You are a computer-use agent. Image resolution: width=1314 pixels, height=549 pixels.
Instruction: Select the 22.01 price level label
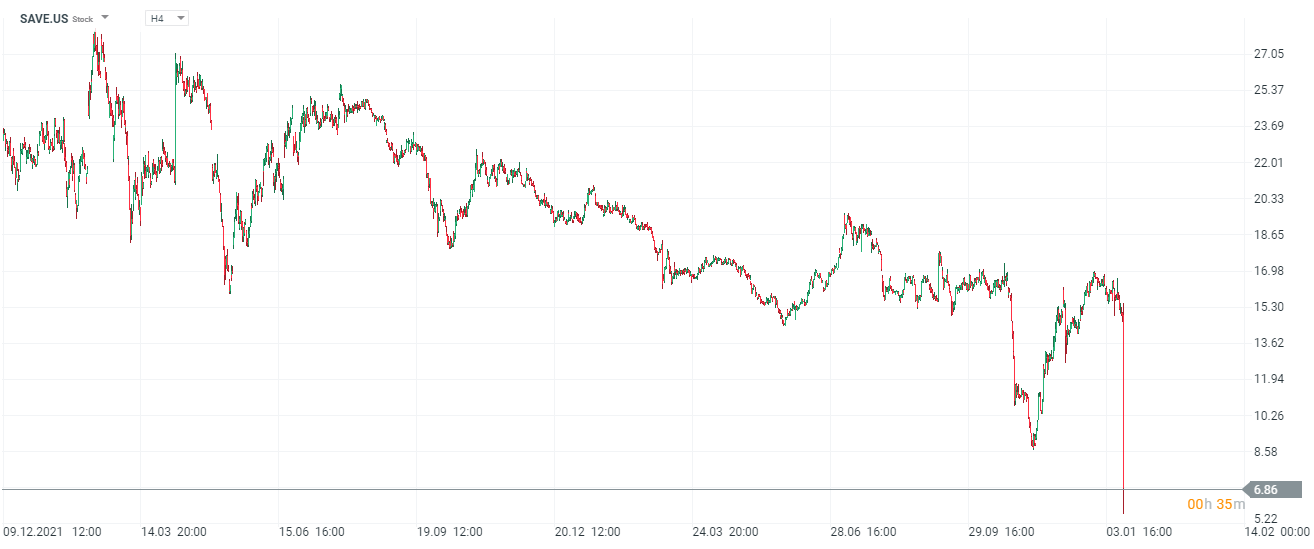click(x=1268, y=162)
